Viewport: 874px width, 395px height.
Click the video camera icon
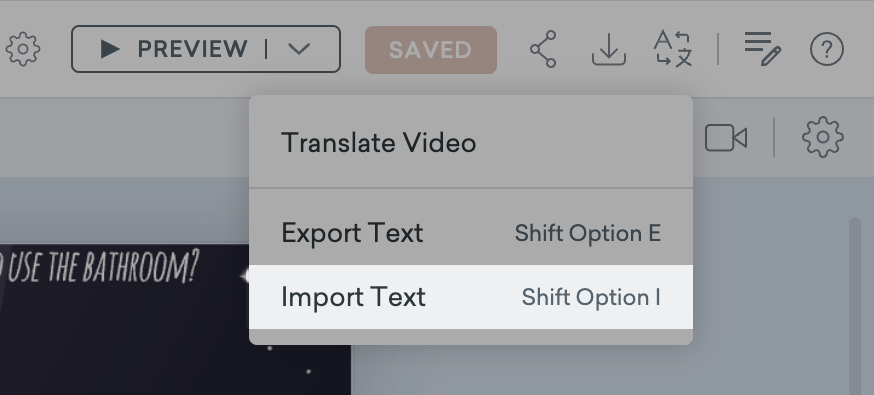point(726,138)
